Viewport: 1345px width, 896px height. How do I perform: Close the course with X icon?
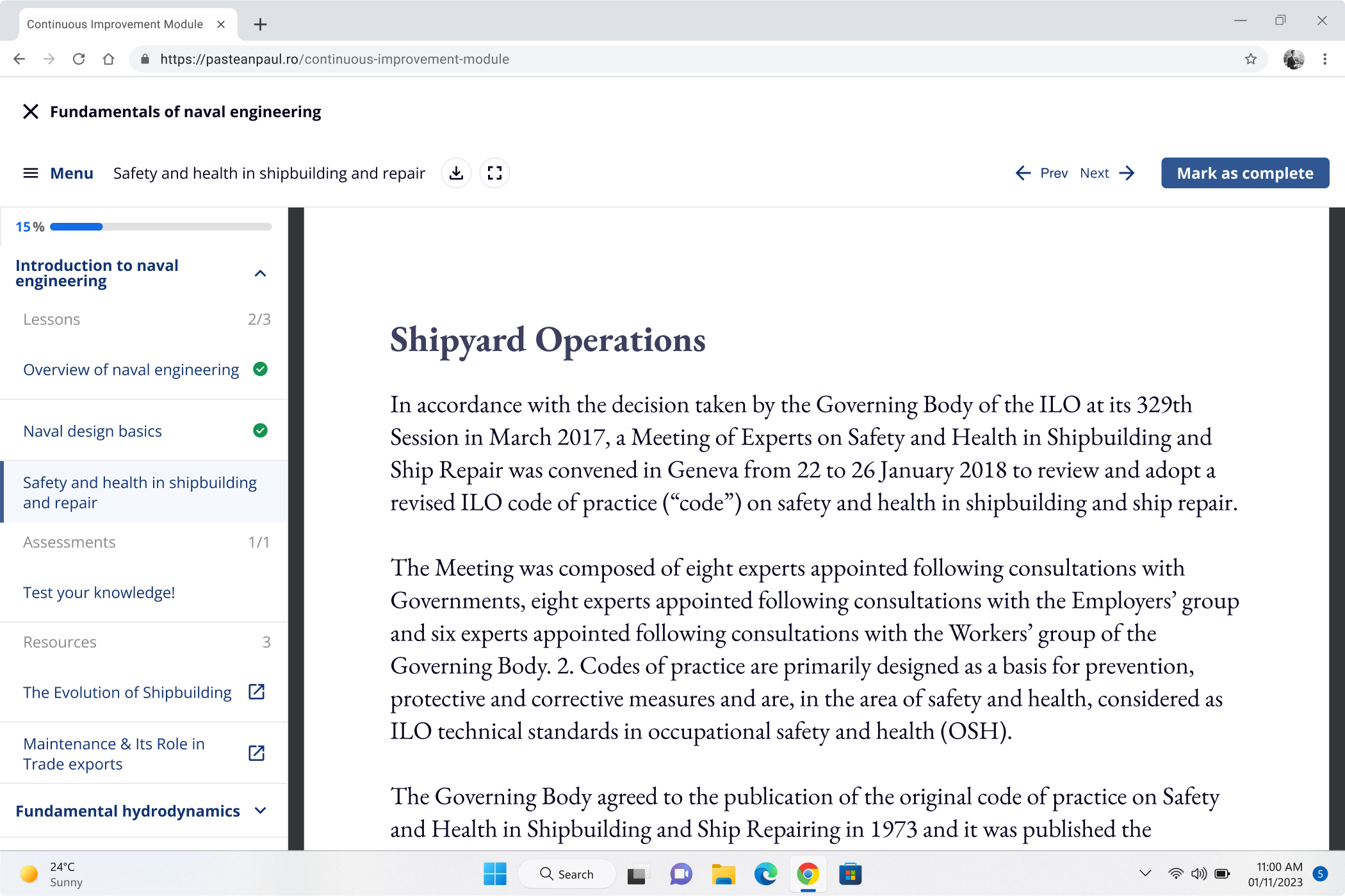coord(30,111)
